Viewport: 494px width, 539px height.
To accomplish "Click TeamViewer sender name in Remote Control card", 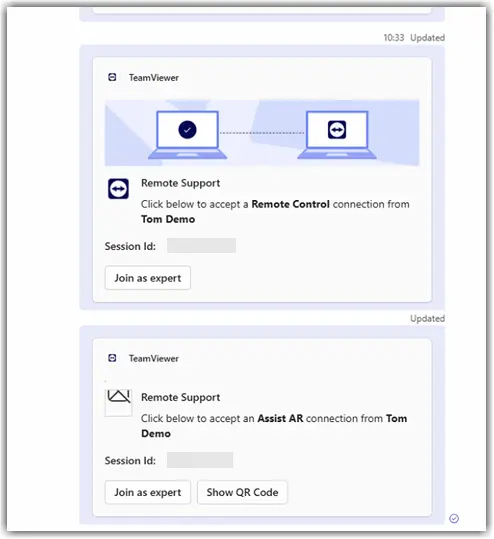I will (154, 78).
